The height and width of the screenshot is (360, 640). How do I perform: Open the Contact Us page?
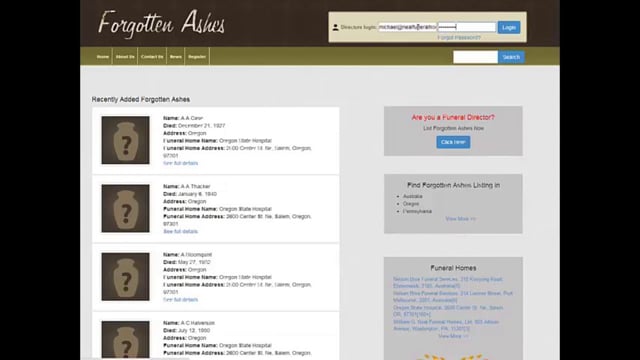152,57
